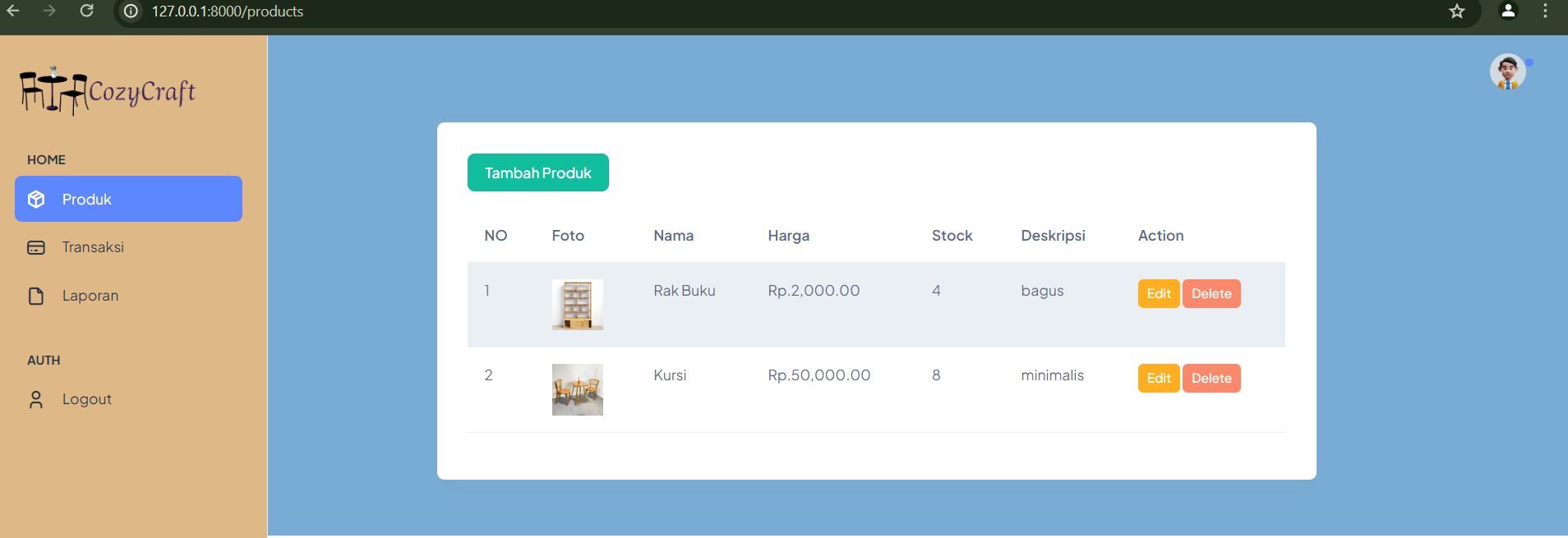This screenshot has width=1568, height=538.
Task: Click the Harga column header
Action: 789,236
